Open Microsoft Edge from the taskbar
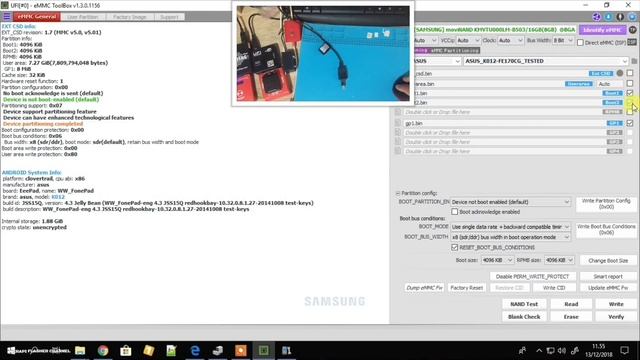640x360 pixels. click(195, 350)
